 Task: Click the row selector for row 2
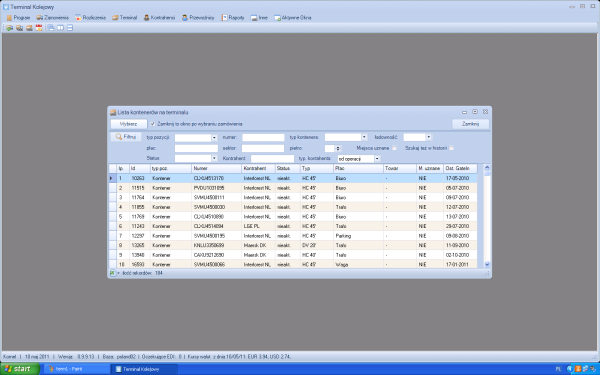click(x=112, y=188)
